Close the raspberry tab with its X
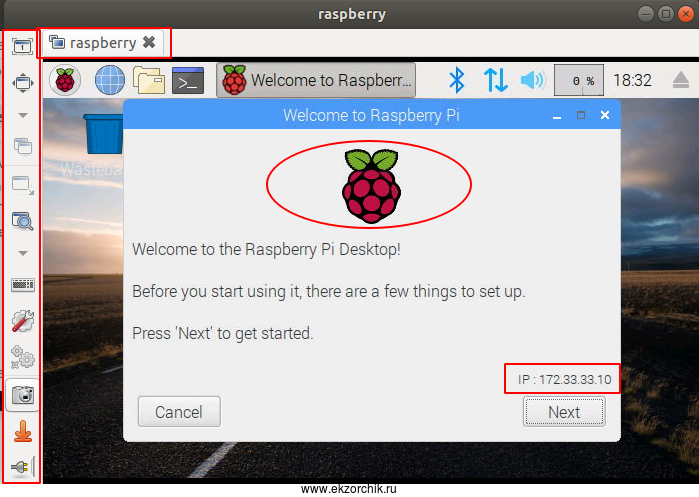699x497 pixels. 149,42
